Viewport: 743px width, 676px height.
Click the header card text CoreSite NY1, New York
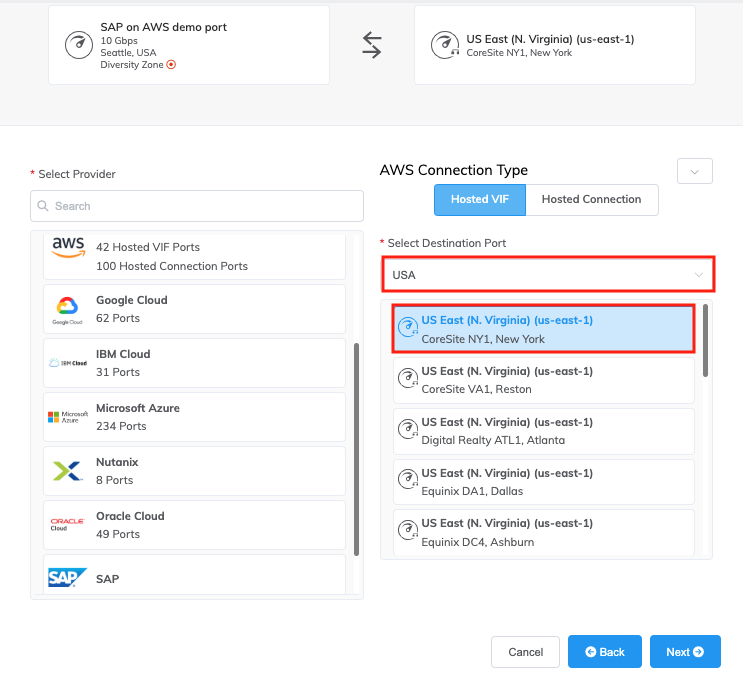[x=519, y=53]
